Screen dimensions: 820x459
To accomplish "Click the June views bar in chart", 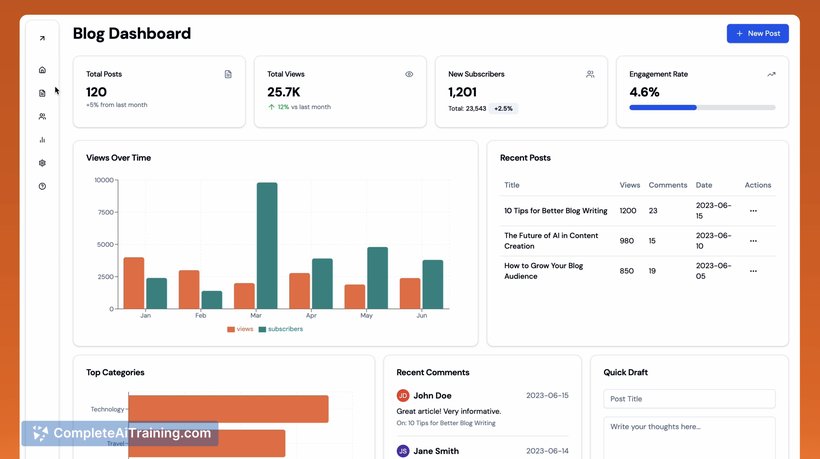I will tap(410, 294).
